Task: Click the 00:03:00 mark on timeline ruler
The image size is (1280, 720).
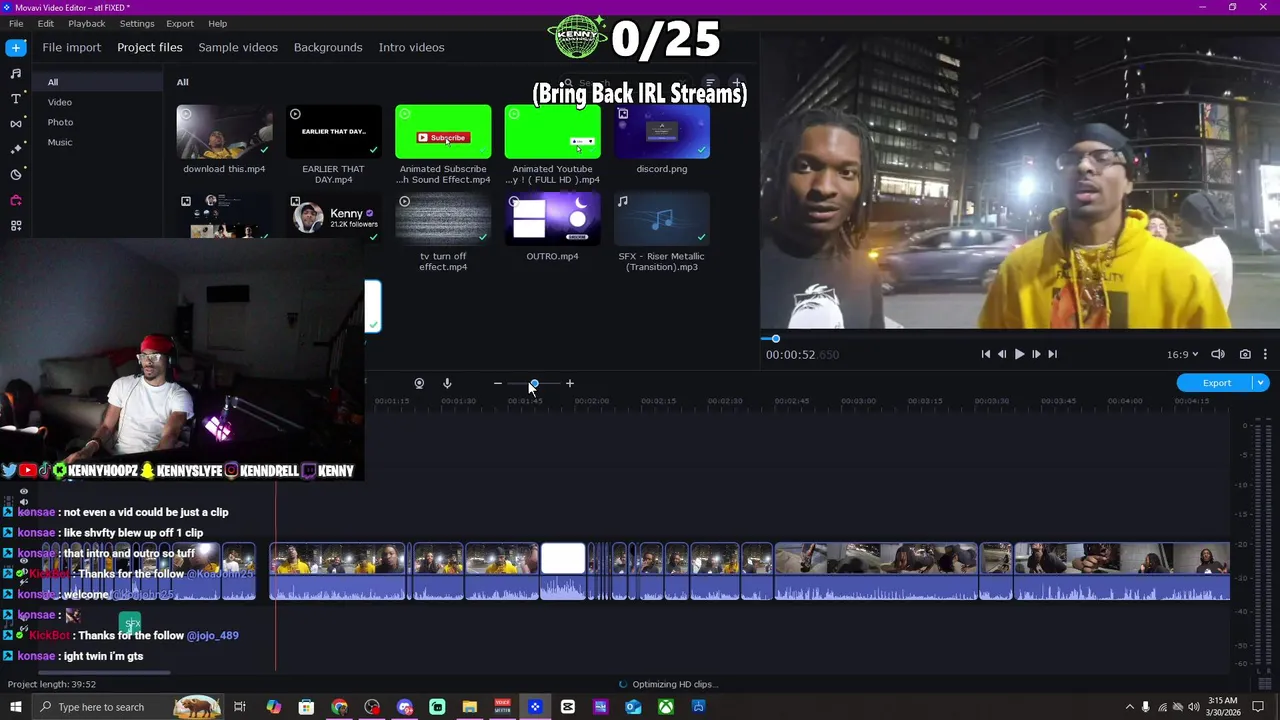Action: point(858,401)
